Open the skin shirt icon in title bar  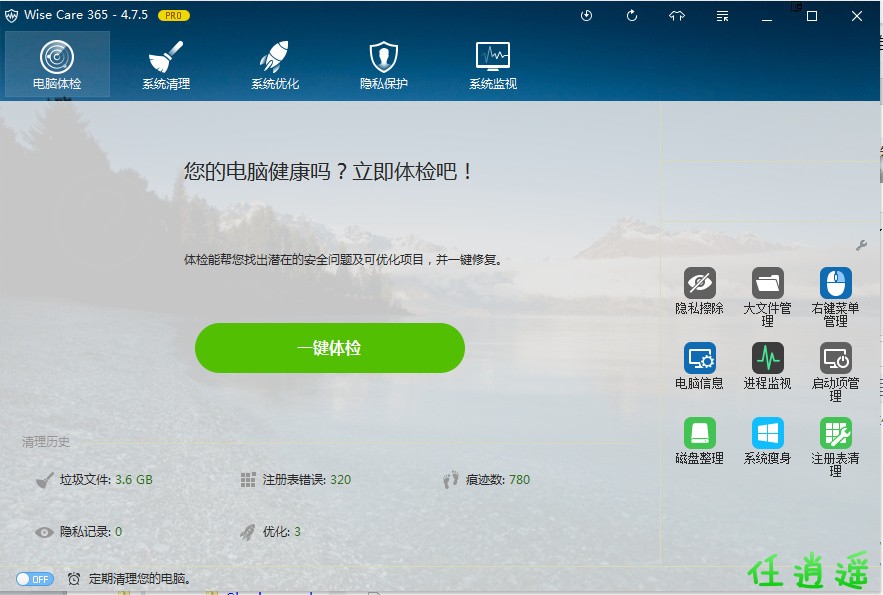pyautogui.click(x=677, y=16)
